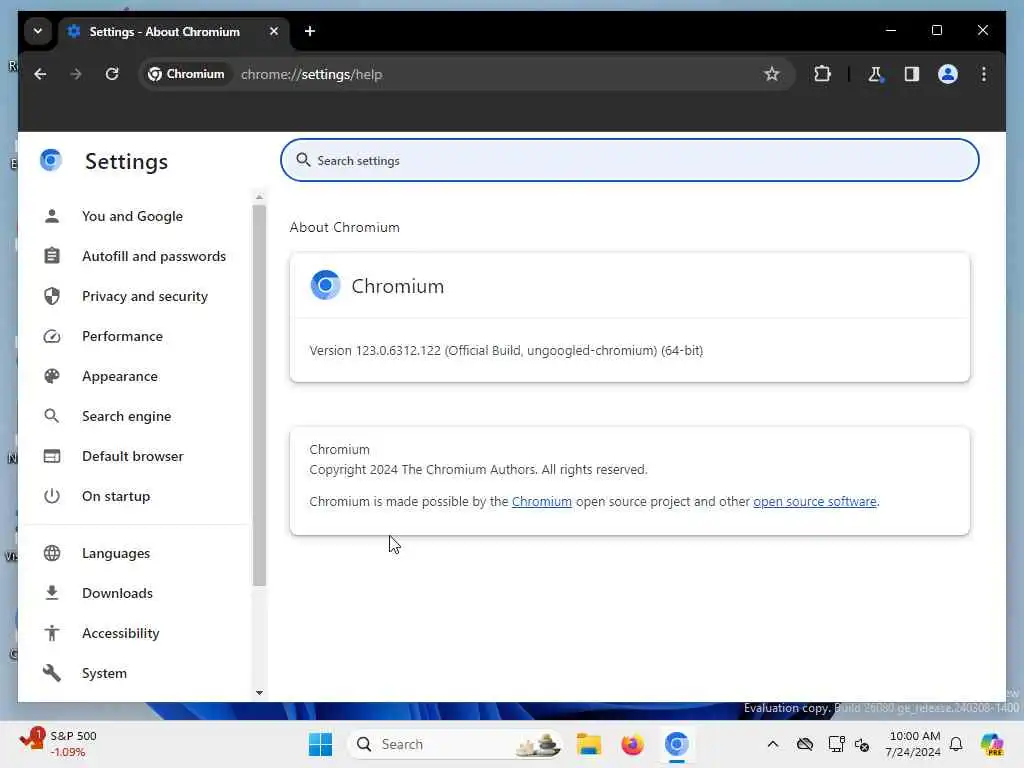Open System settings
This screenshot has width=1024, height=768.
[x=104, y=673]
